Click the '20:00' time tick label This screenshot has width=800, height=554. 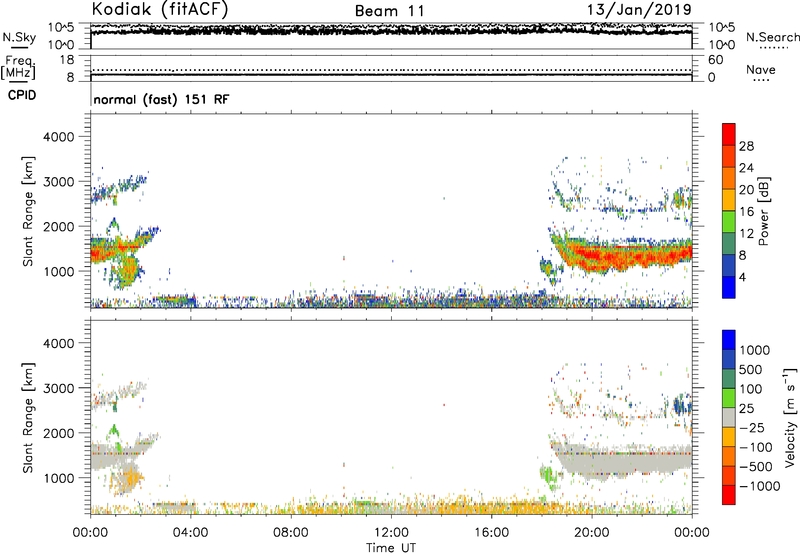592,533
